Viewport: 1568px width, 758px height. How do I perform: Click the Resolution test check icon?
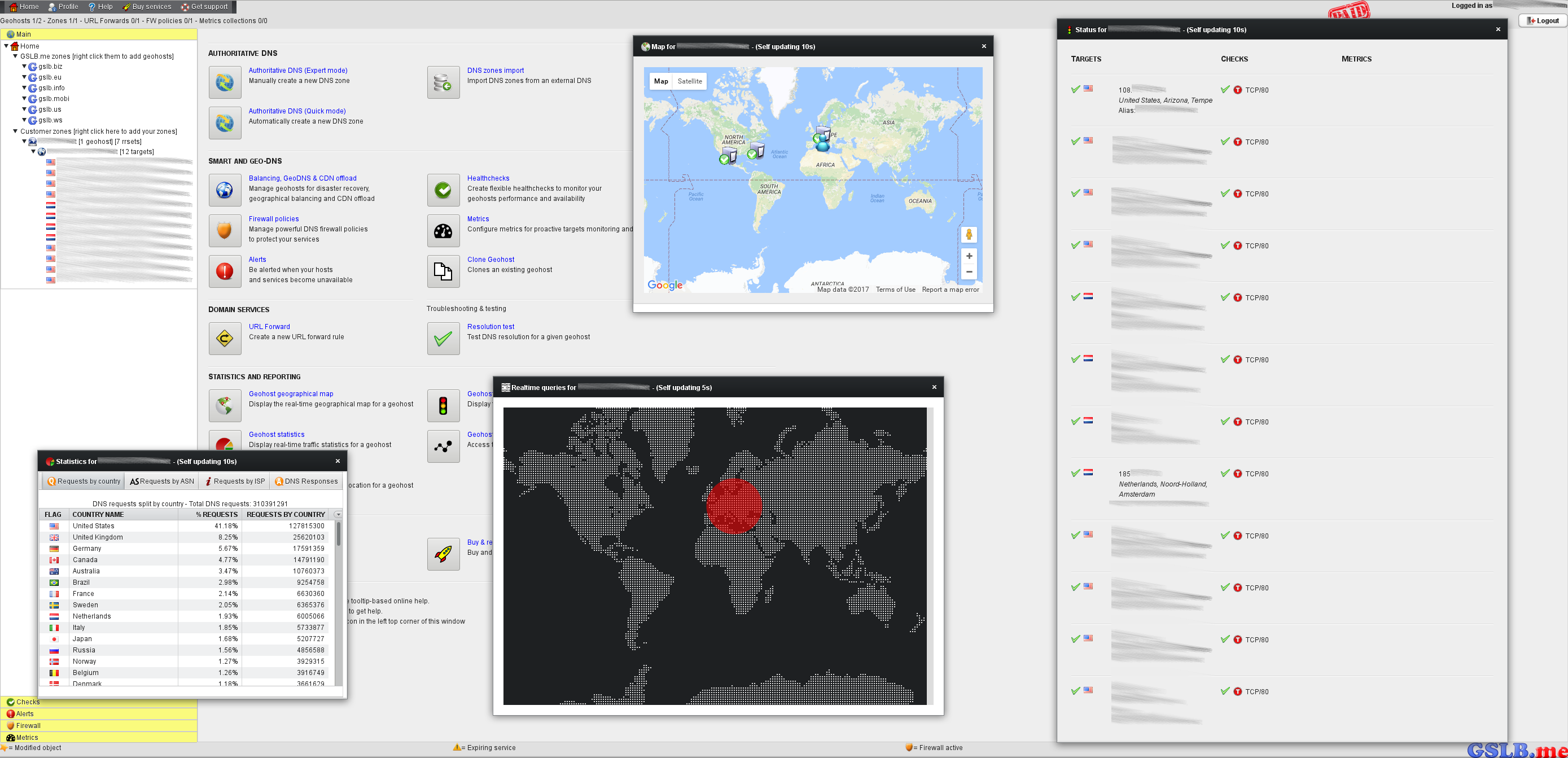[443, 339]
